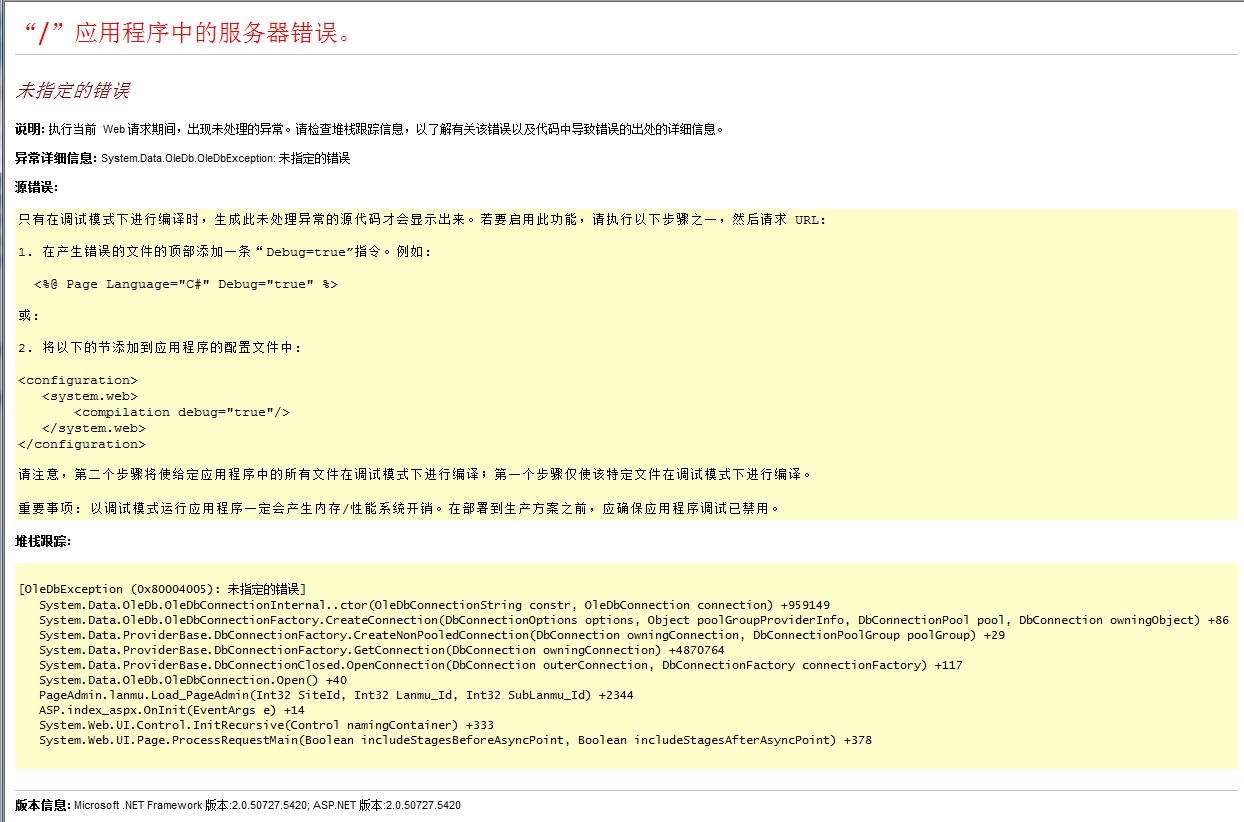Click the "重要事项" debug mode warning paragraph

[x=398, y=508]
